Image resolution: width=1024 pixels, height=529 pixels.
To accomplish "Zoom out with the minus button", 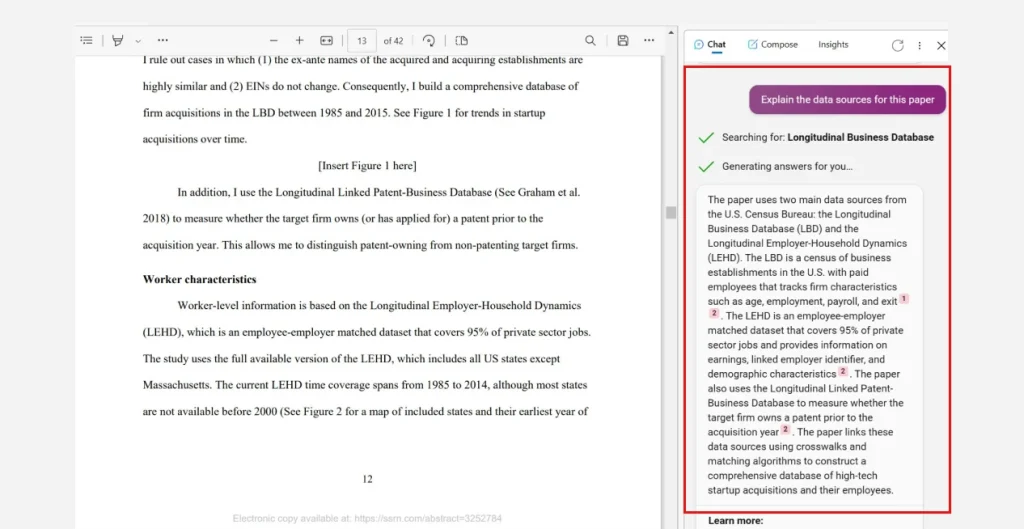I will 271,41.
